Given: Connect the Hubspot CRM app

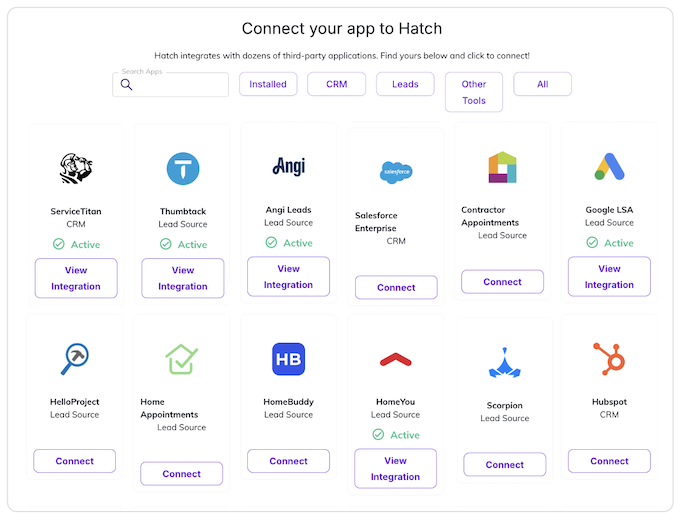Looking at the screenshot, I should pyautogui.click(x=609, y=461).
